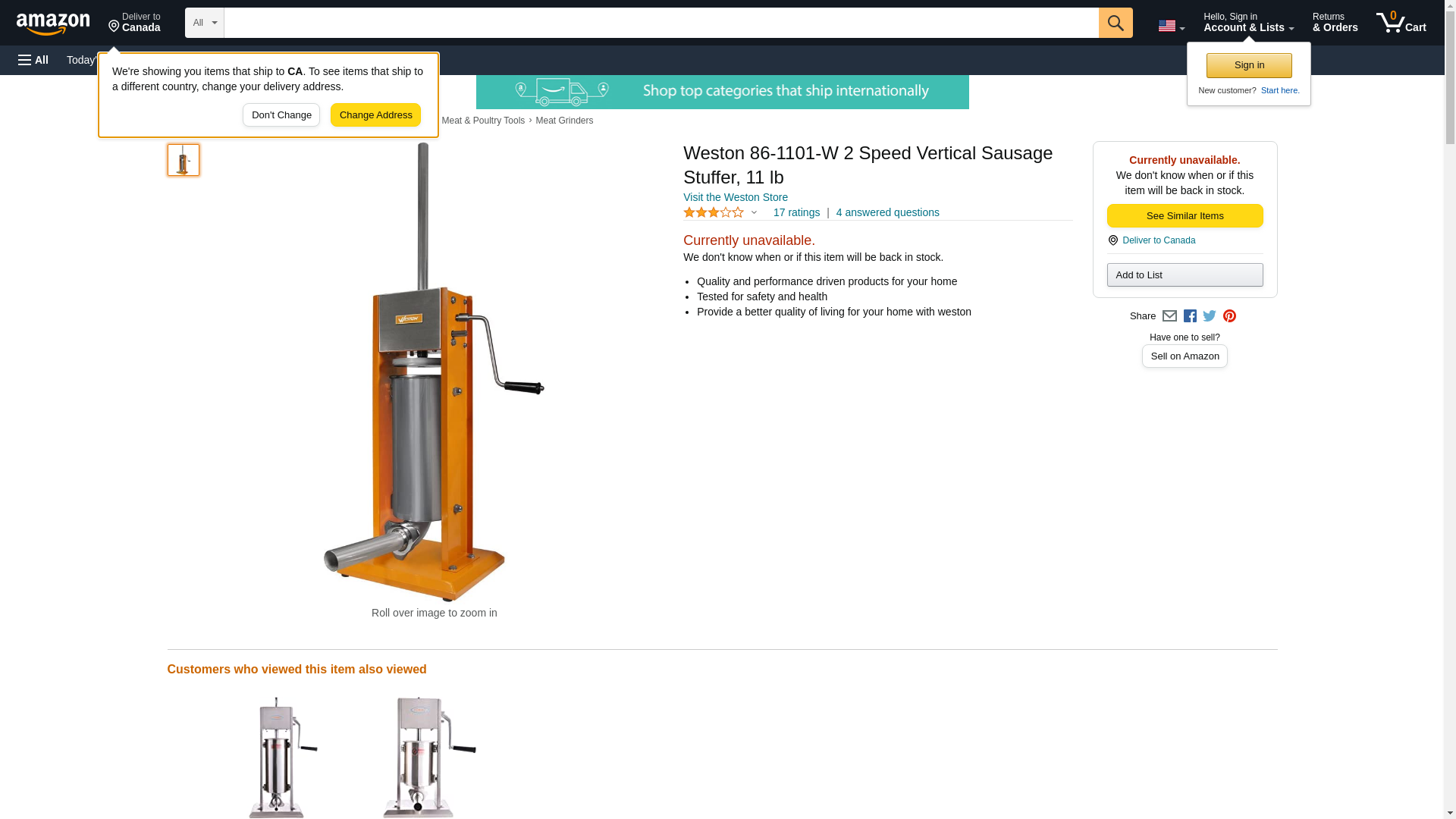Open the Account & Lists menu
This screenshot has height=819, width=1456.
pyautogui.click(x=1248, y=23)
